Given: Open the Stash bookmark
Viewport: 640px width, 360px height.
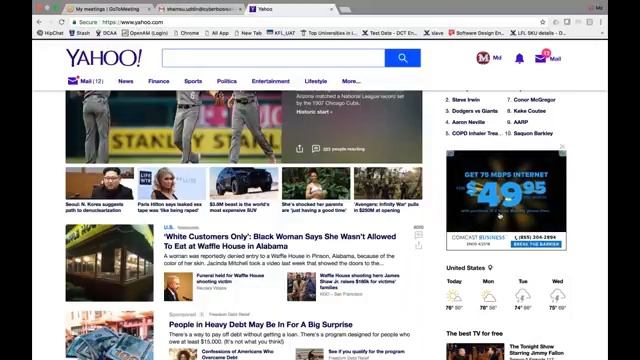Looking at the screenshot, I should click(x=80, y=33).
